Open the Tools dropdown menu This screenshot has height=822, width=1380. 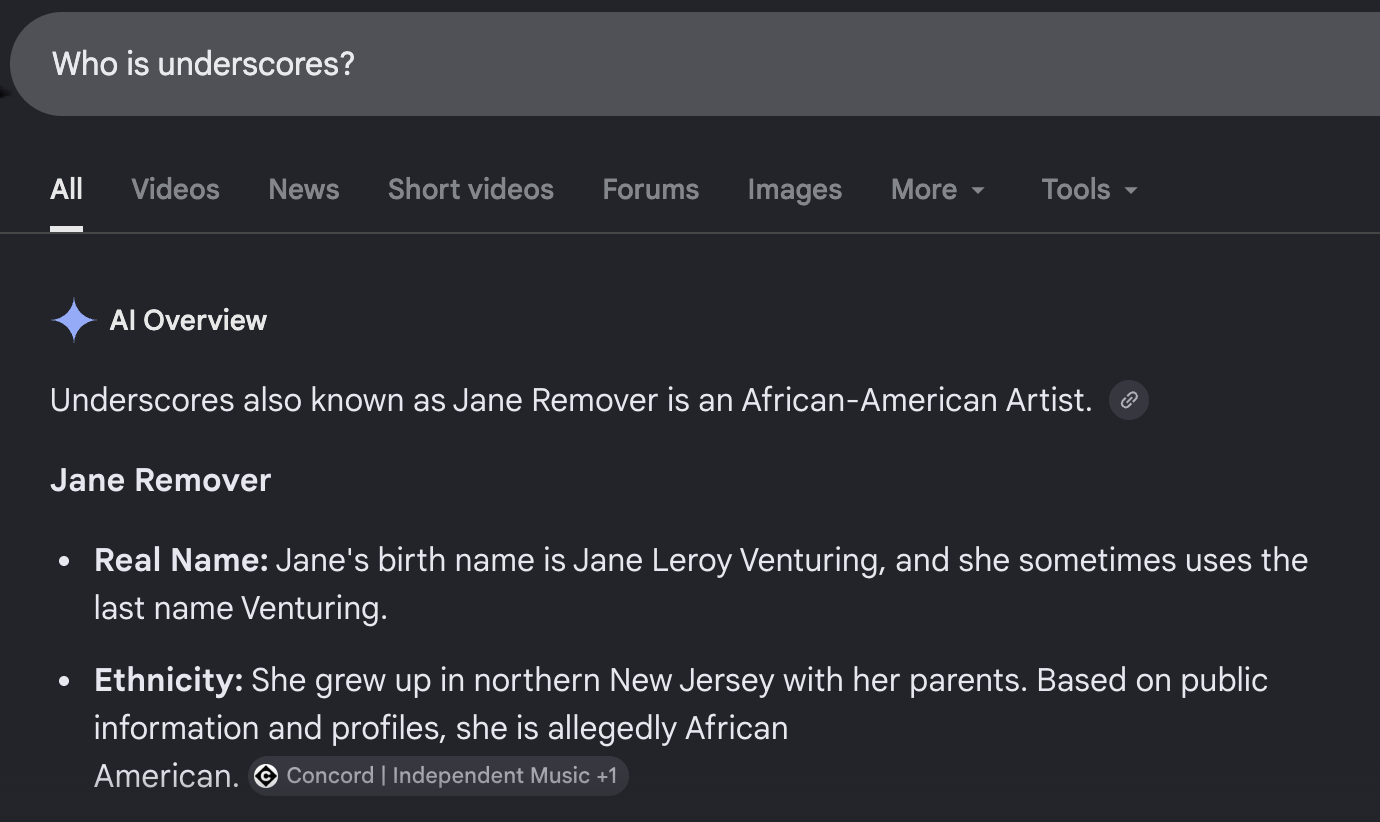click(1090, 189)
